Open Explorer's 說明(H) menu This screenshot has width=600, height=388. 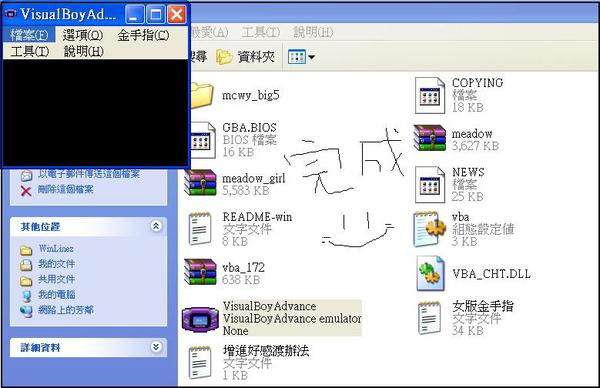tap(313, 32)
